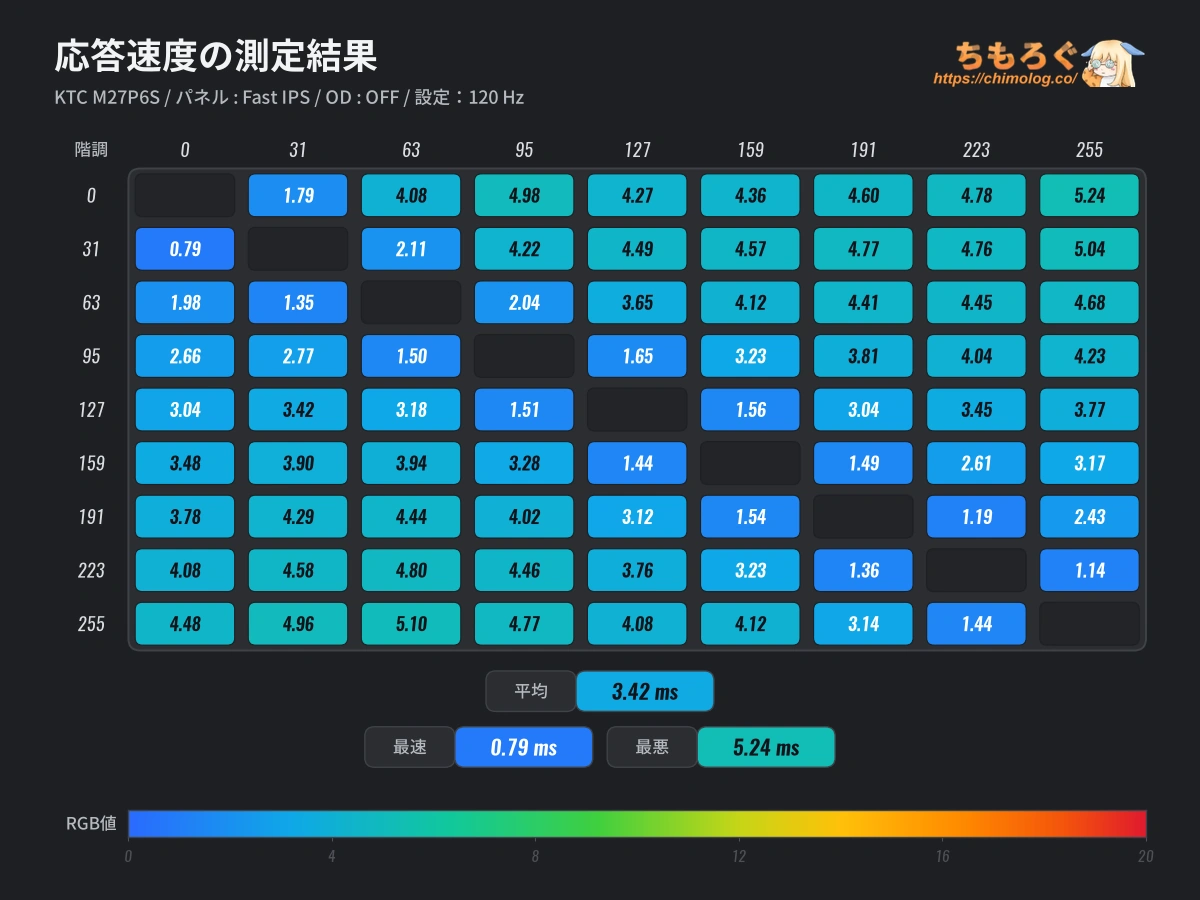The width and height of the screenshot is (1200, 900).
Task: Click the worst value 5.24 ms box
Action: (766, 747)
